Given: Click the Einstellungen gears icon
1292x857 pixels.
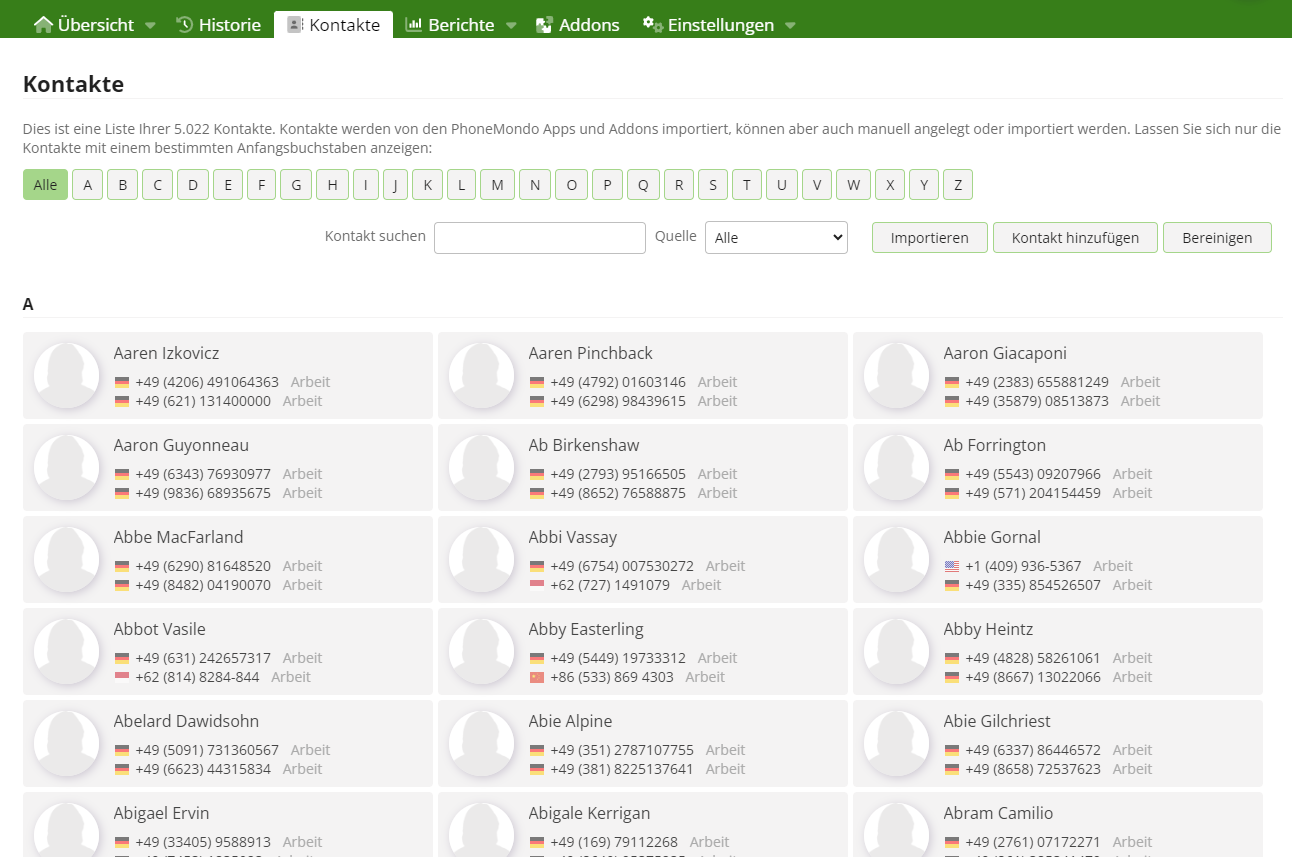Looking at the screenshot, I should [653, 24].
